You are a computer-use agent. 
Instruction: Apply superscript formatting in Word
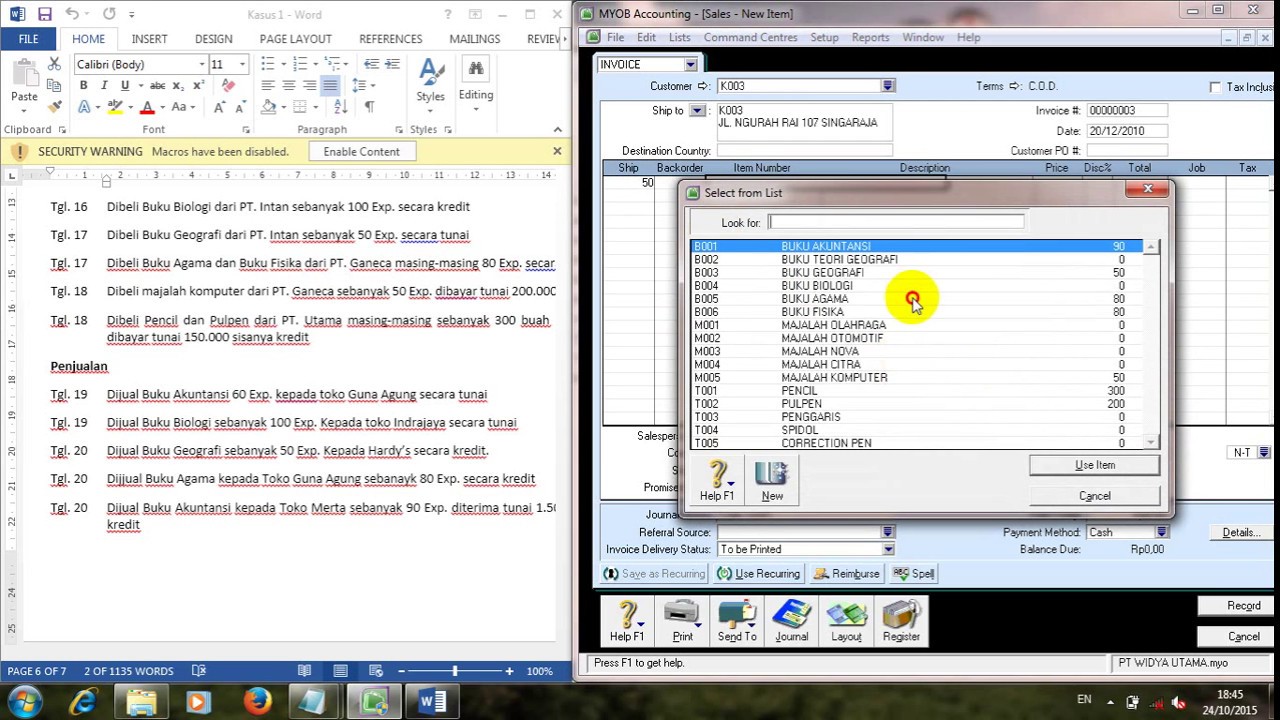coord(198,85)
